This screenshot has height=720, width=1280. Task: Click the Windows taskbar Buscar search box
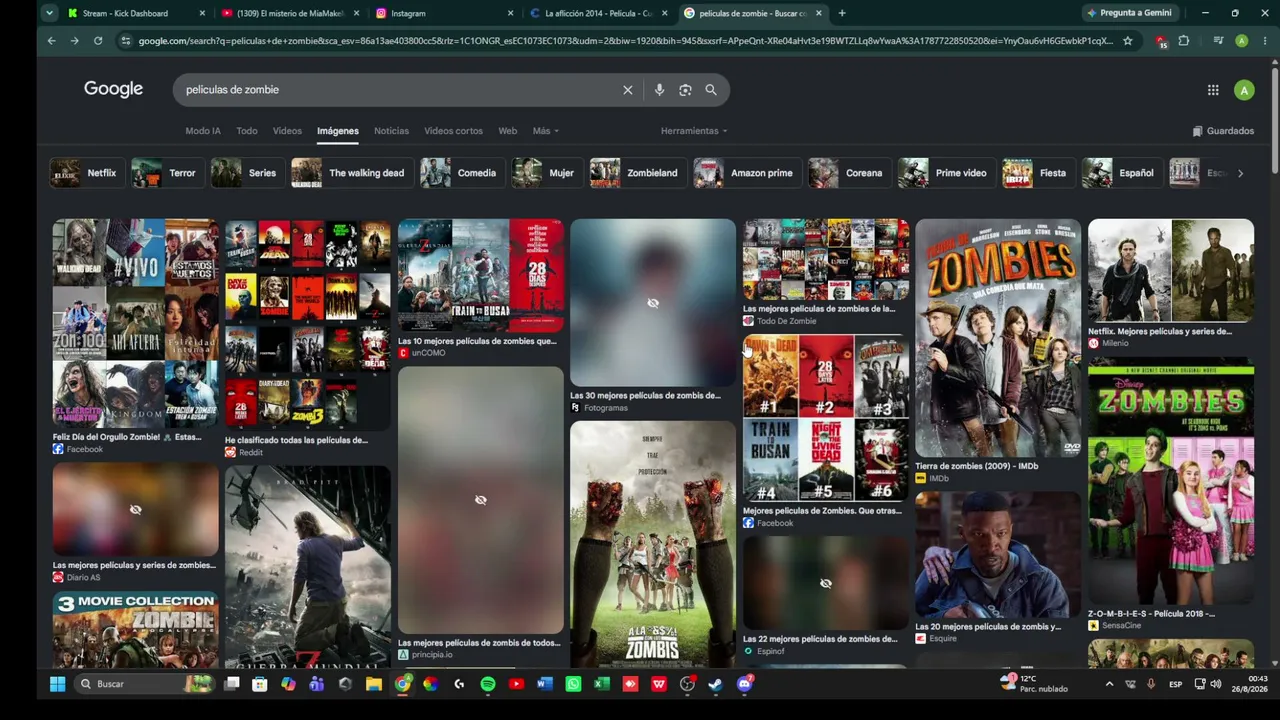coord(146,684)
